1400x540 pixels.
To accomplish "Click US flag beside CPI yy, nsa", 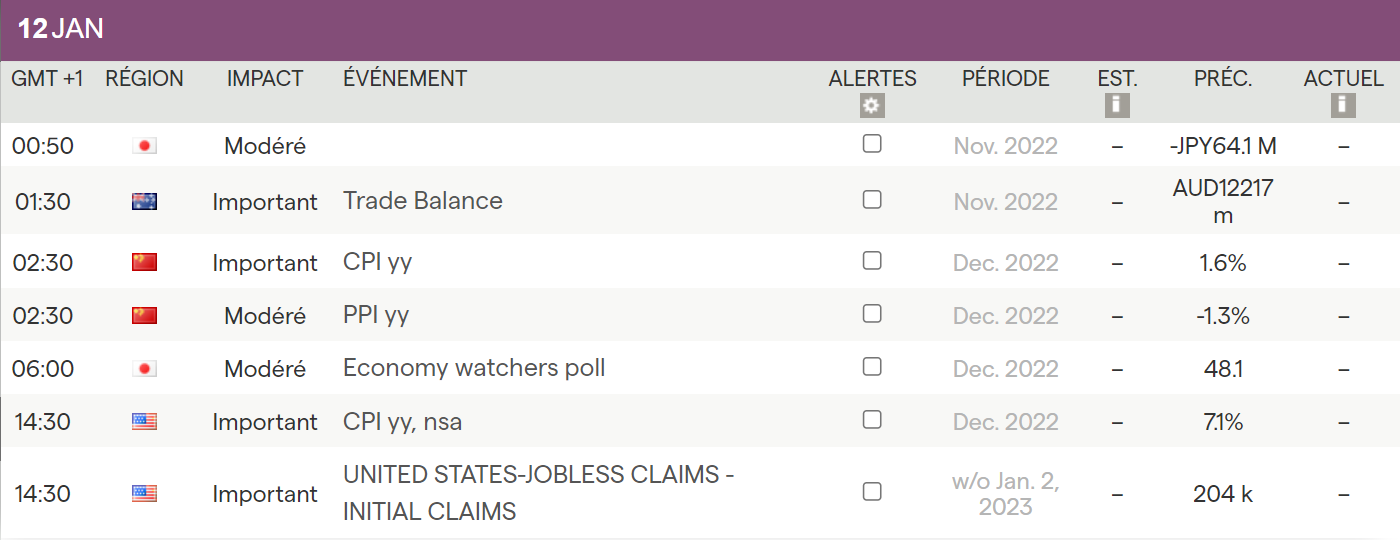I will coord(145,422).
